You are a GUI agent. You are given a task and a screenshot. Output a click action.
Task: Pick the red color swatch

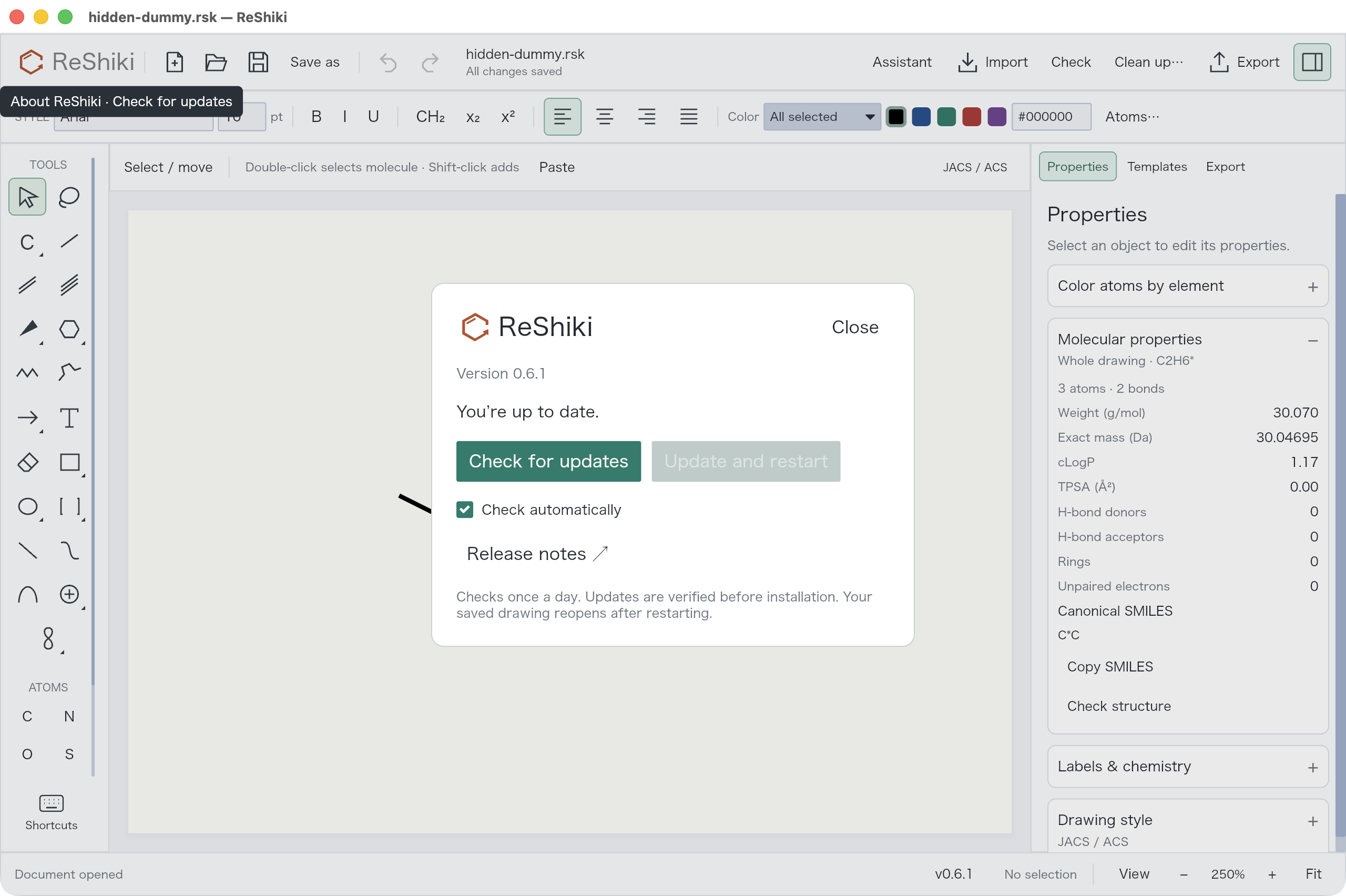971,117
